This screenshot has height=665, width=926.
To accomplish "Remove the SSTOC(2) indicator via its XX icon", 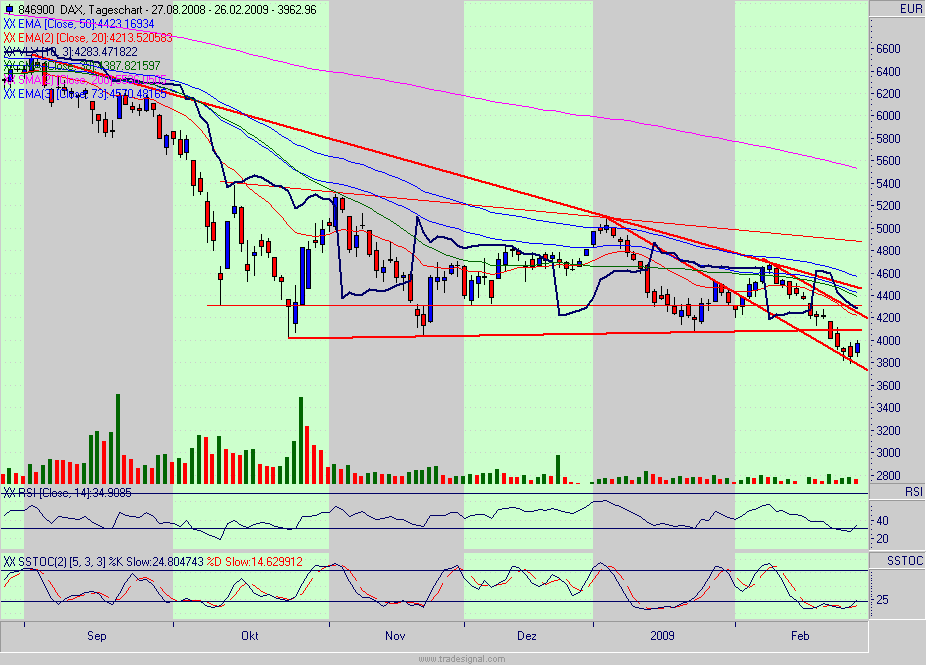I will point(8,558).
